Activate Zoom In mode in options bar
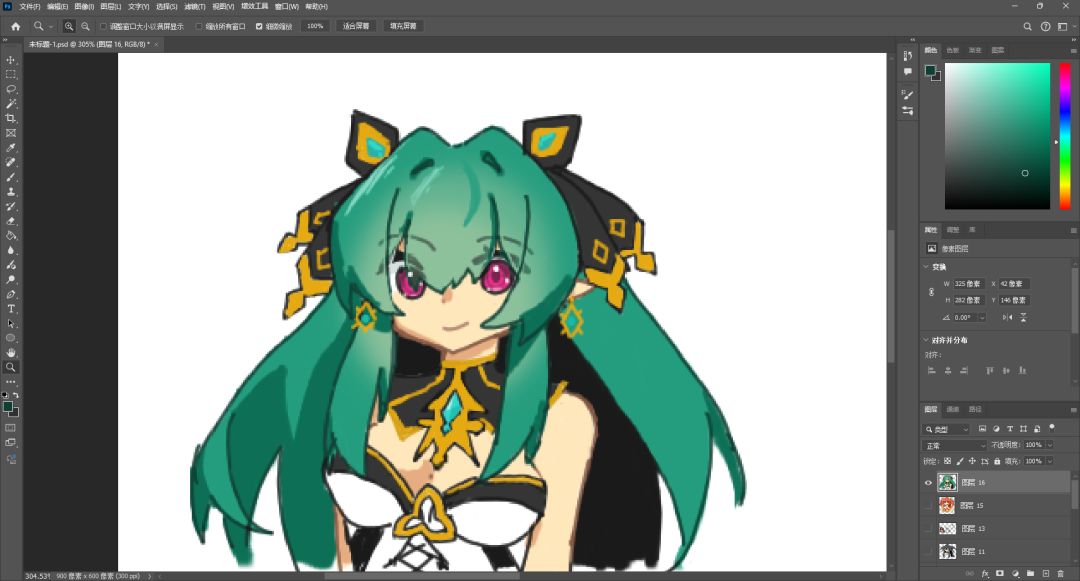Screen dimensions: 1080x581 [x=69, y=26]
